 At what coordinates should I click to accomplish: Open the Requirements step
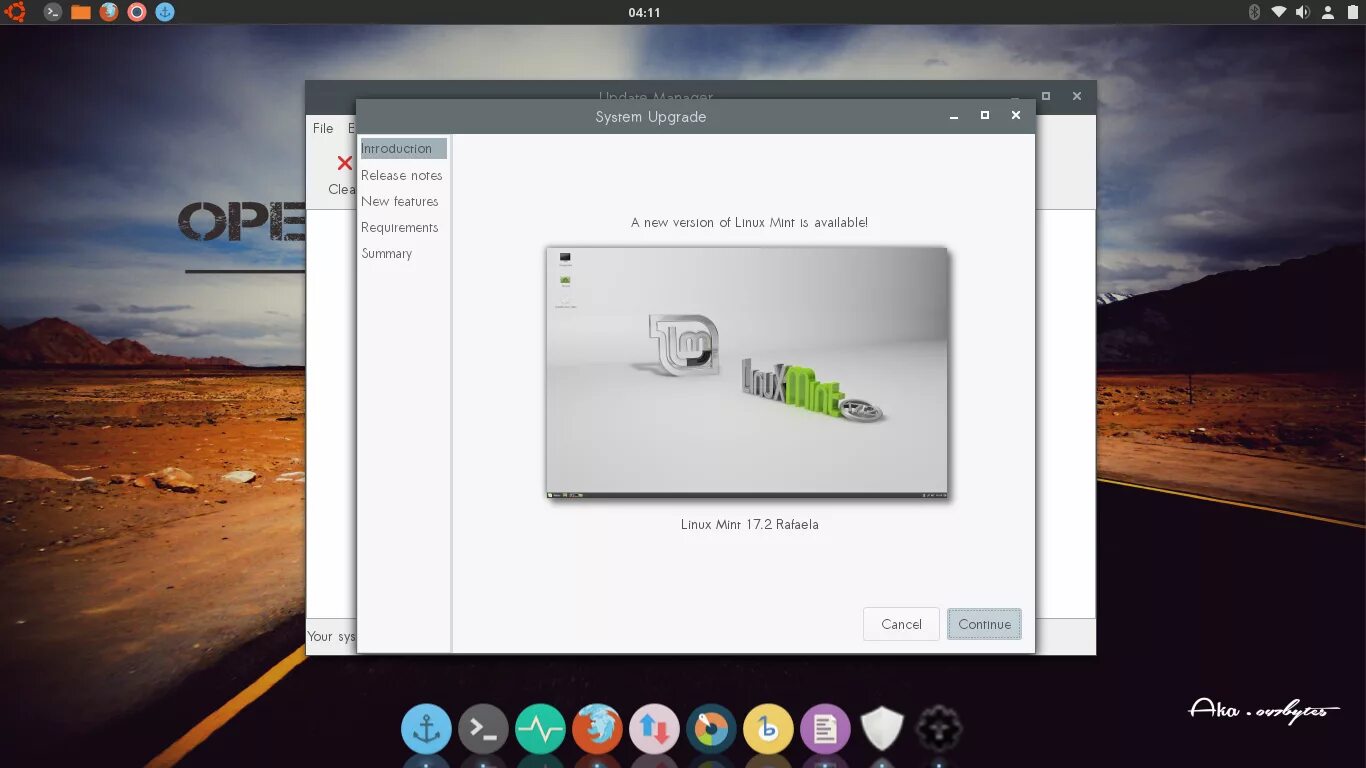(x=400, y=227)
